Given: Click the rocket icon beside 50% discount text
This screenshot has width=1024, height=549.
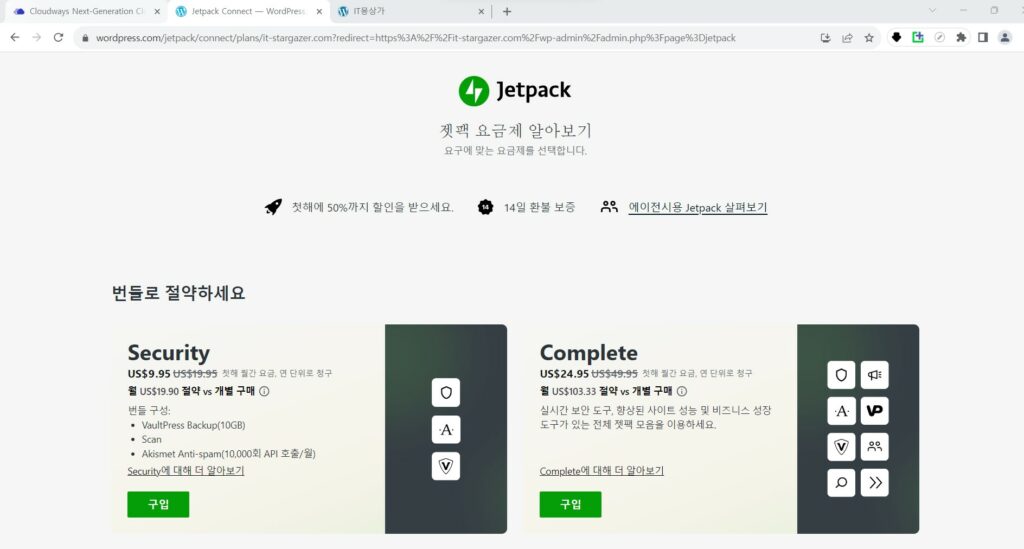Looking at the screenshot, I should [274, 207].
